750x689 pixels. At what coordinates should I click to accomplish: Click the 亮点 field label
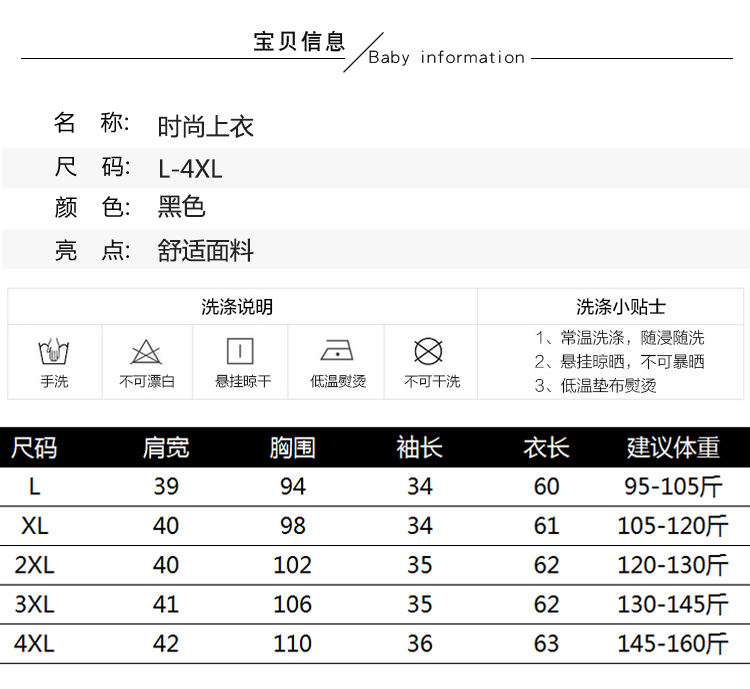point(92,250)
